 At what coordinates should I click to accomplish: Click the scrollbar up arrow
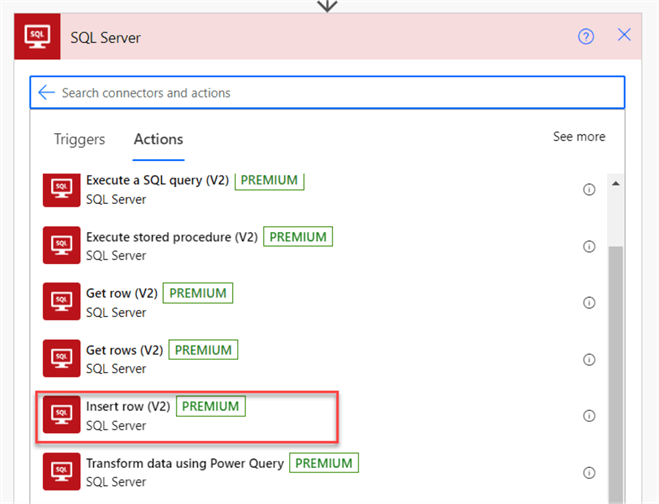click(x=616, y=183)
